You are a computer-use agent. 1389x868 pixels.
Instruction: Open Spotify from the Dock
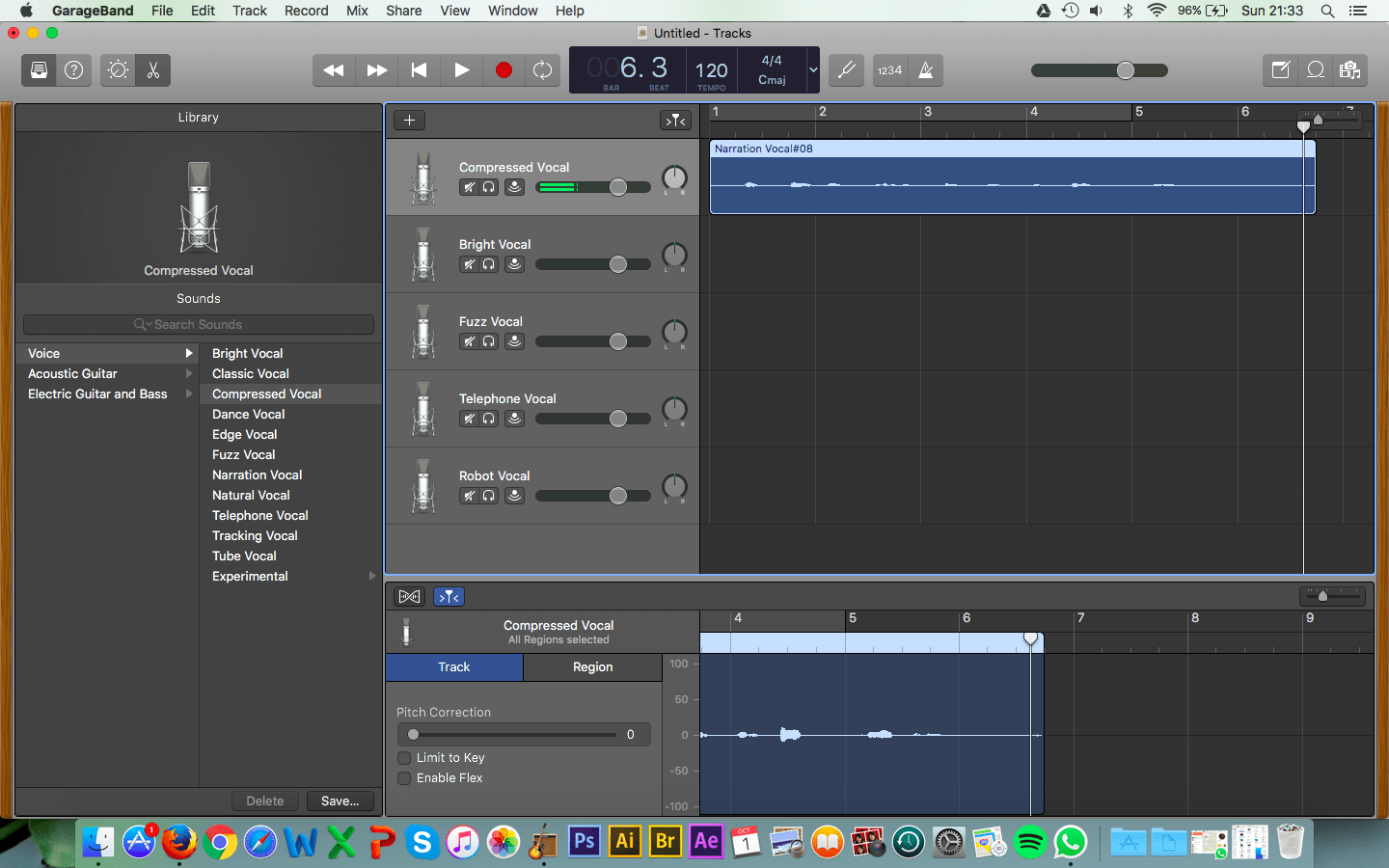coord(1030,842)
